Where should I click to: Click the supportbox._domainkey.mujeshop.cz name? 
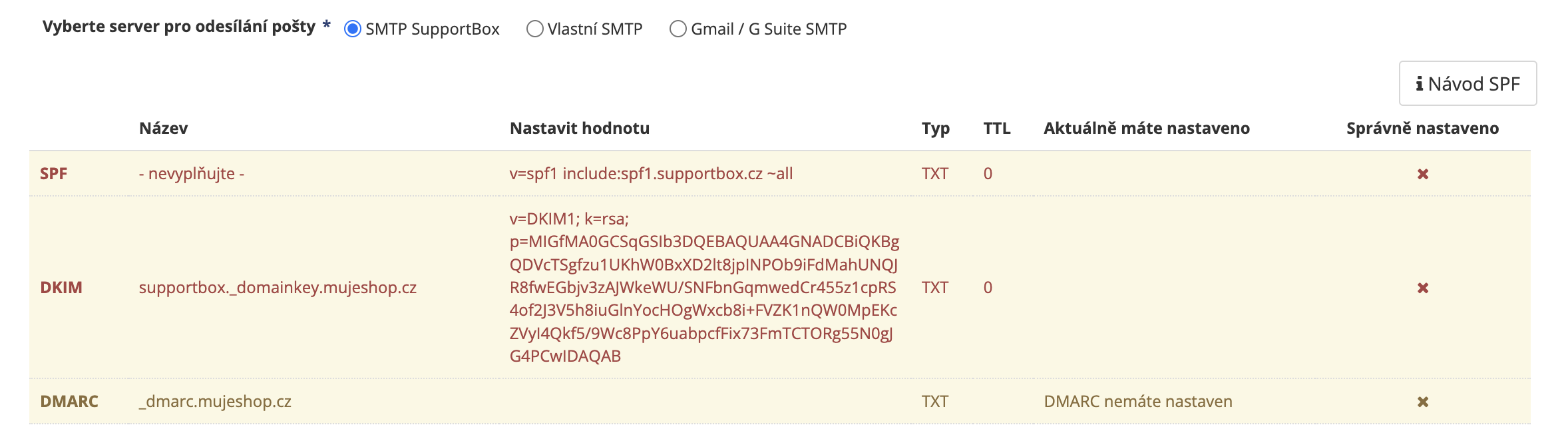tap(278, 288)
